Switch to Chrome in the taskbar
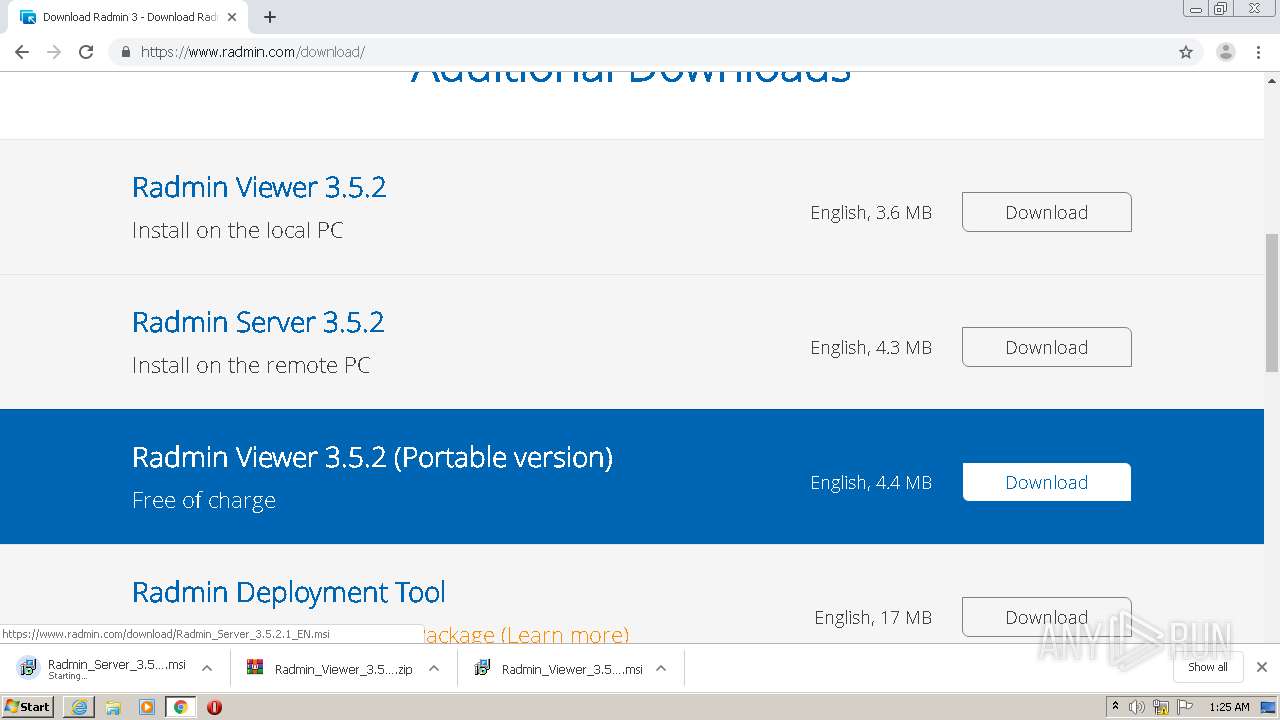The height and width of the screenshot is (720, 1280). (x=181, y=707)
